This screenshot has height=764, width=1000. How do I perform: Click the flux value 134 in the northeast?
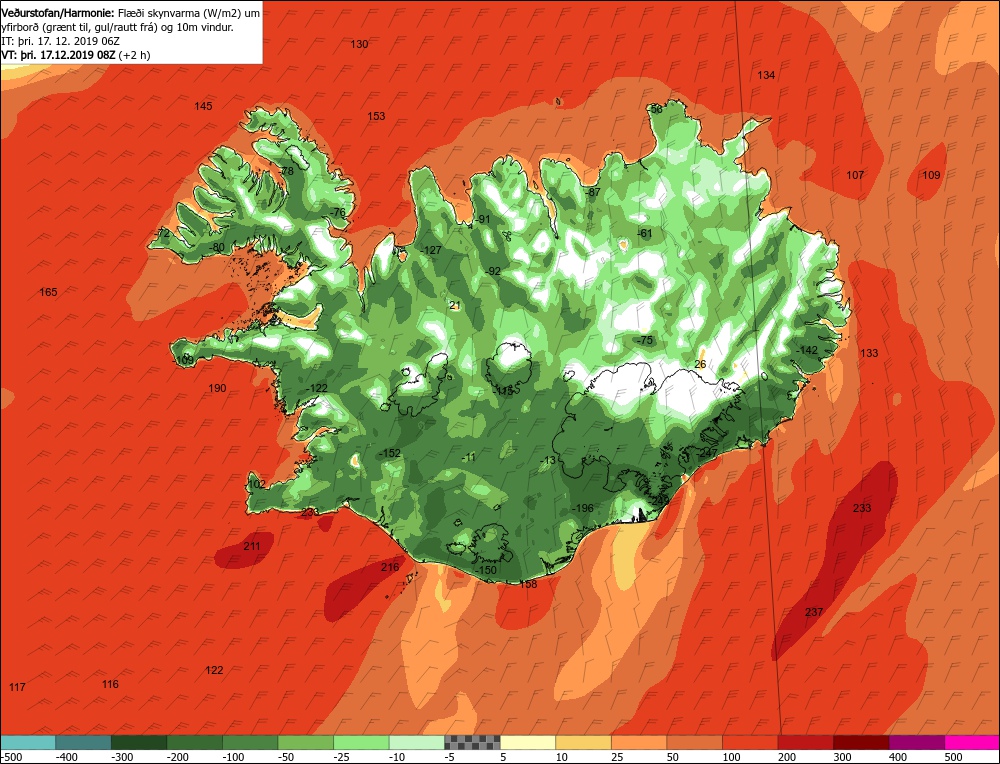tap(766, 75)
